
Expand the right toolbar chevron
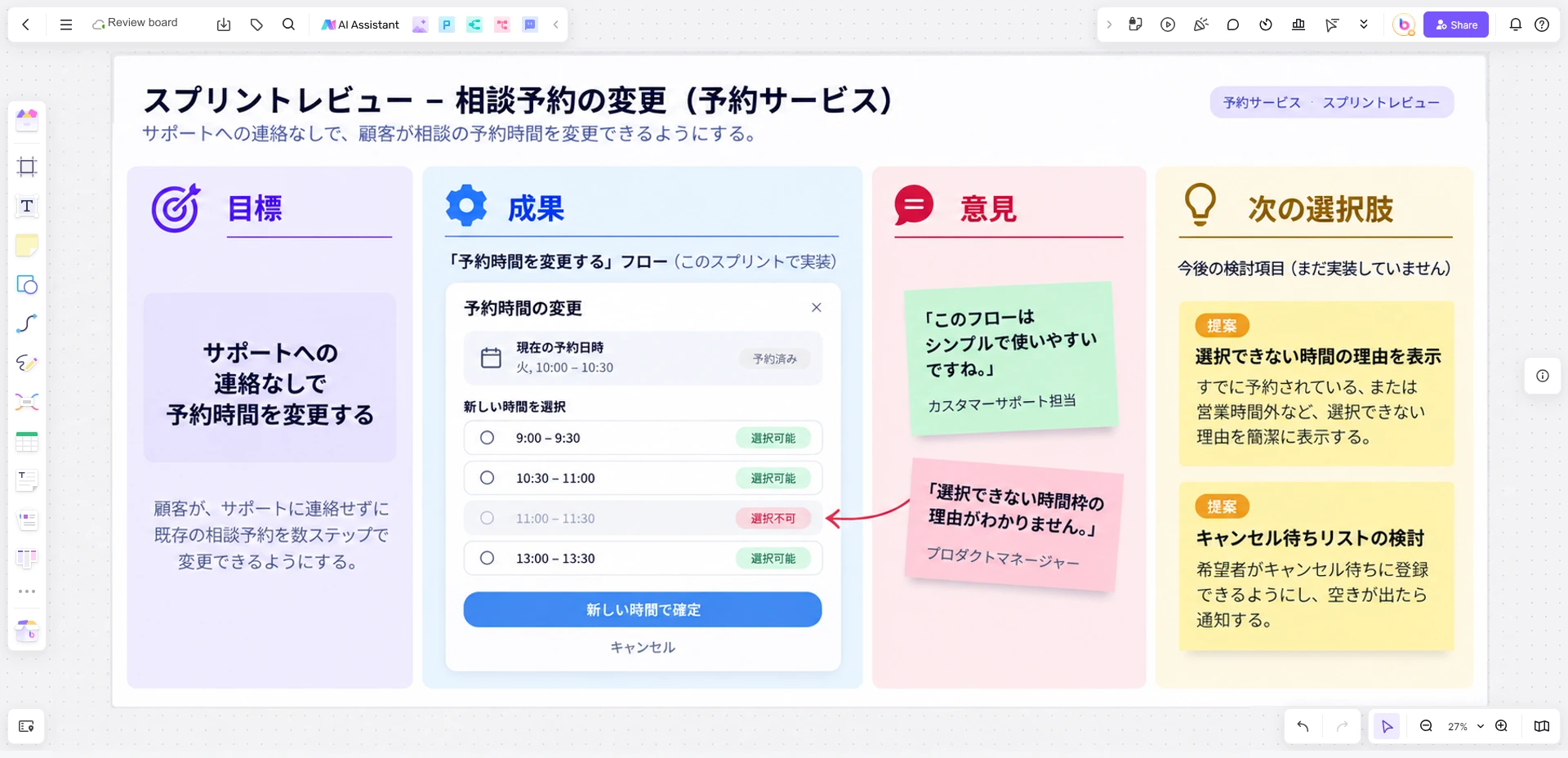tap(1109, 25)
